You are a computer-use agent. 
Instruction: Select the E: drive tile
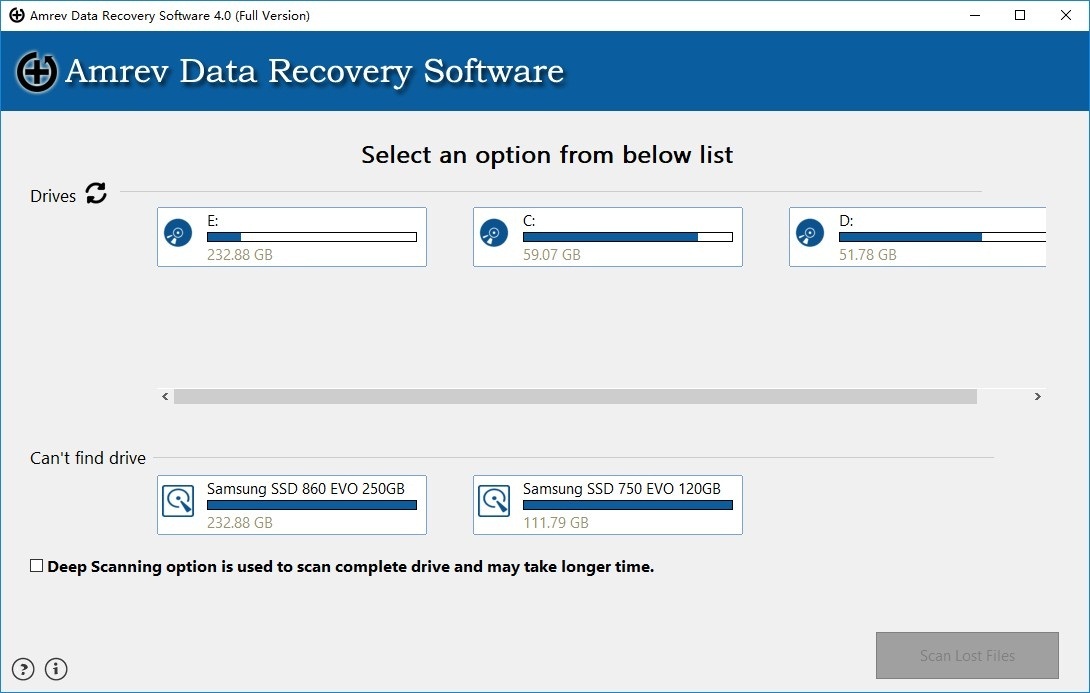[291, 237]
